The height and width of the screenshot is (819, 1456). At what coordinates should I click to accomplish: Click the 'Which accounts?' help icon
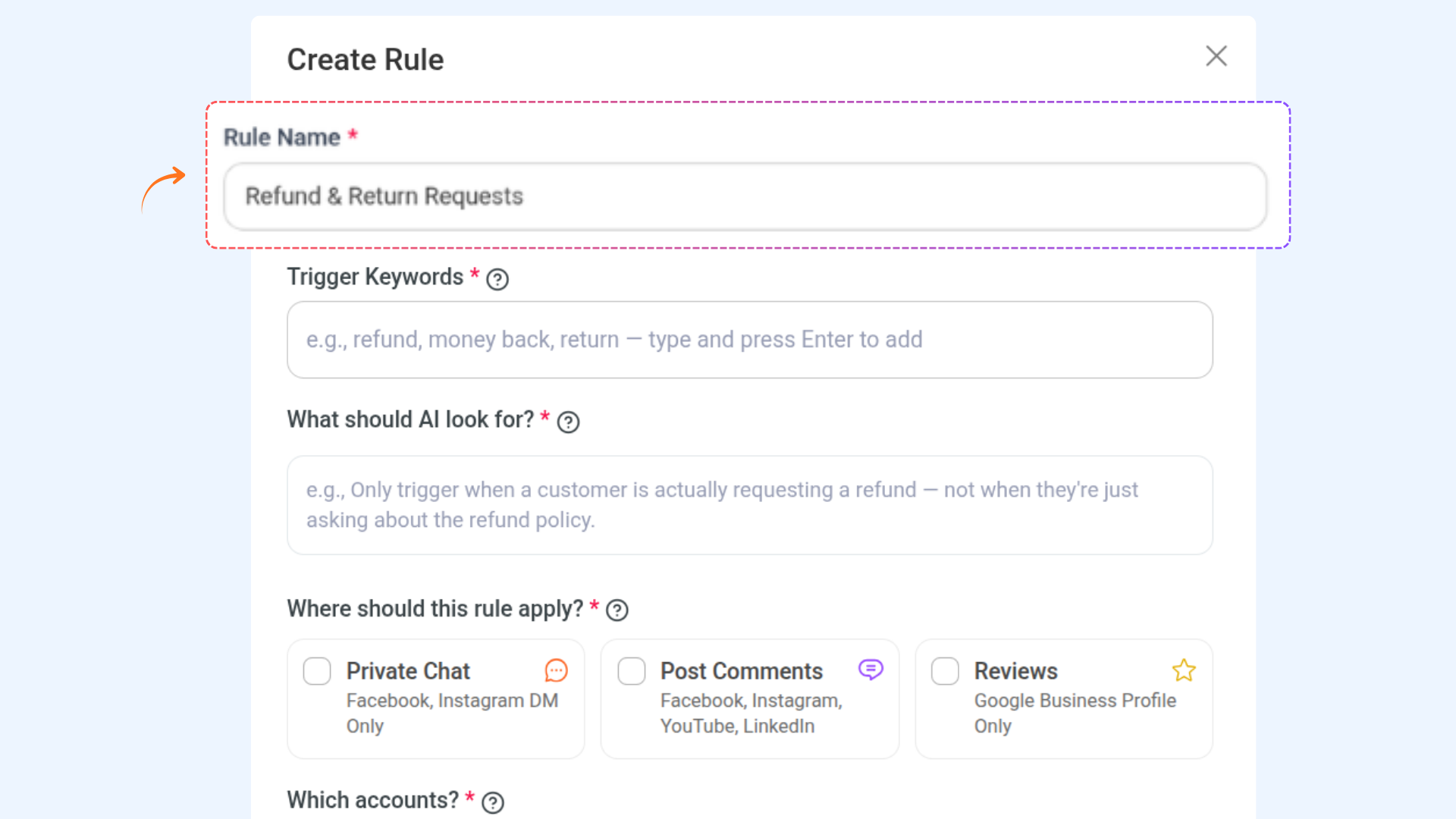(x=493, y=802)
